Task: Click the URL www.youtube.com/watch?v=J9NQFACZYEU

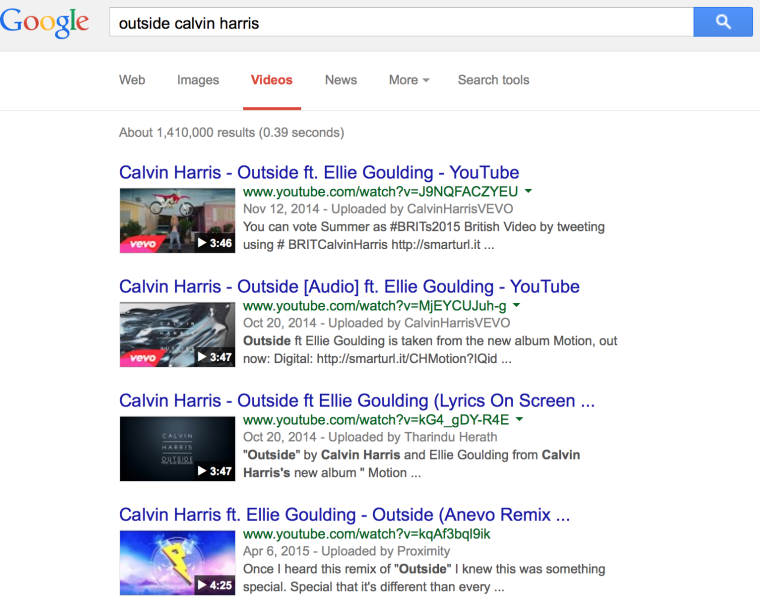Action: [x=380, y=191]
